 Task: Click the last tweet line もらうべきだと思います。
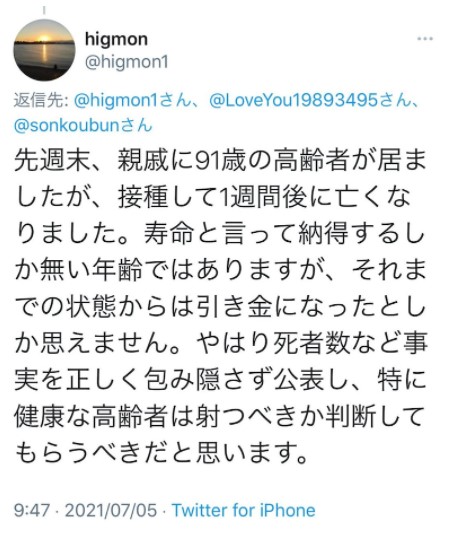161,454
